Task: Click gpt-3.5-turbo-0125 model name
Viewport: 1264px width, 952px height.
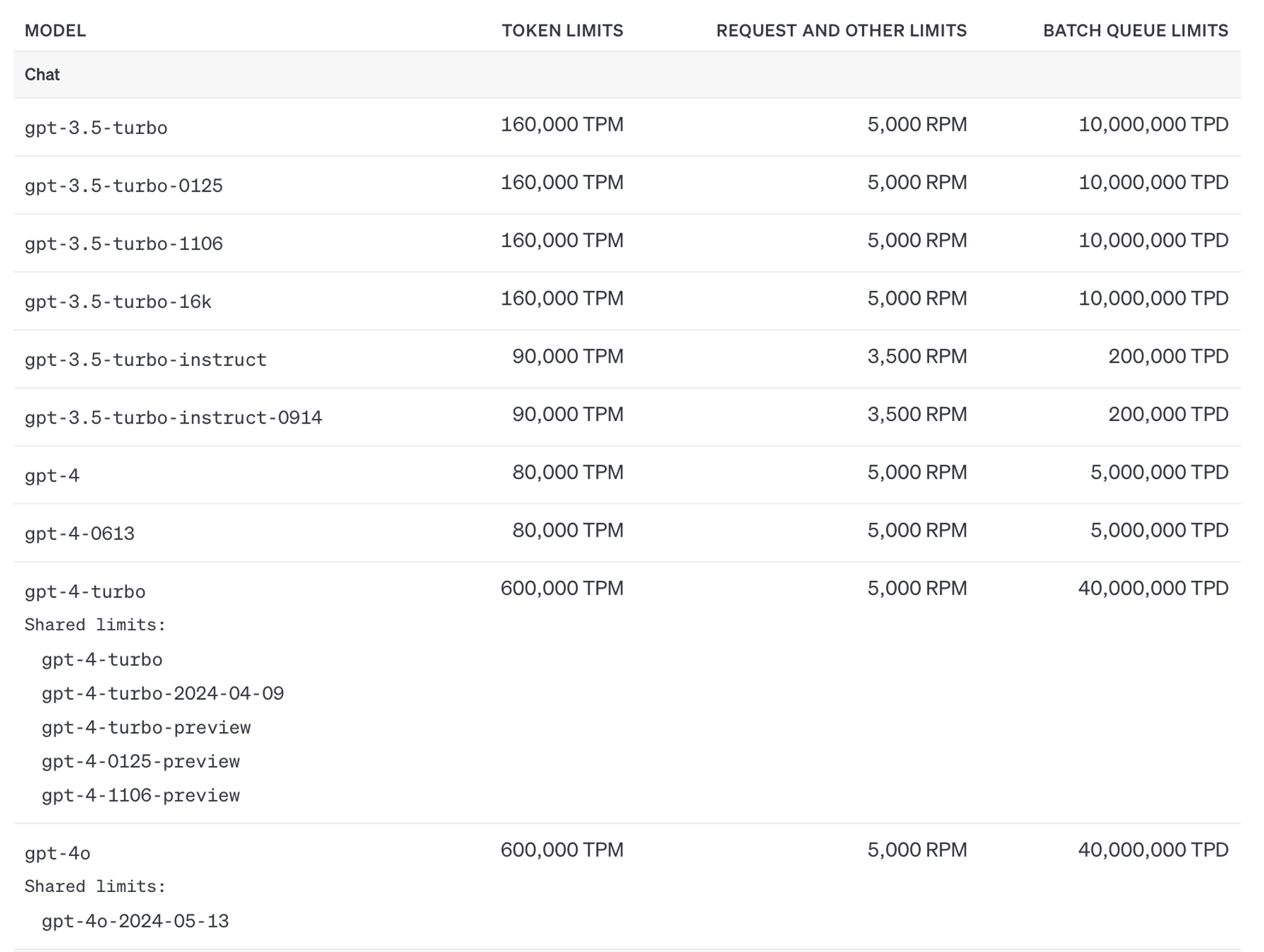Action: pos(124,186)
